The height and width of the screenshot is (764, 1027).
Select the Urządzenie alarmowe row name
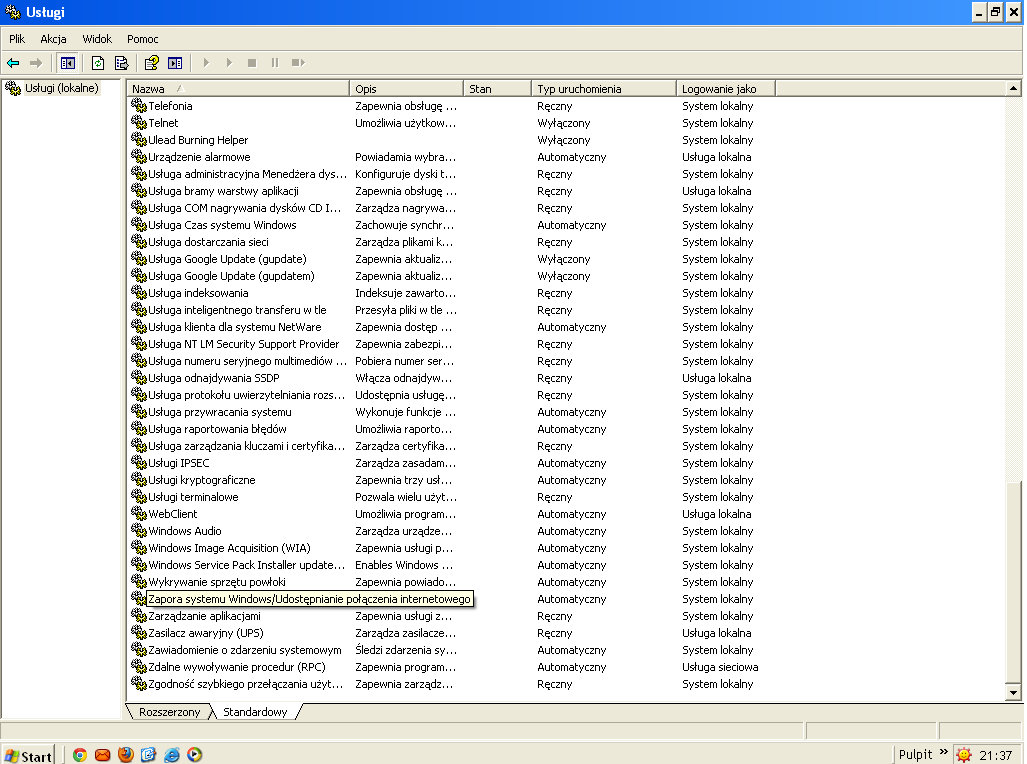[199, 157]
